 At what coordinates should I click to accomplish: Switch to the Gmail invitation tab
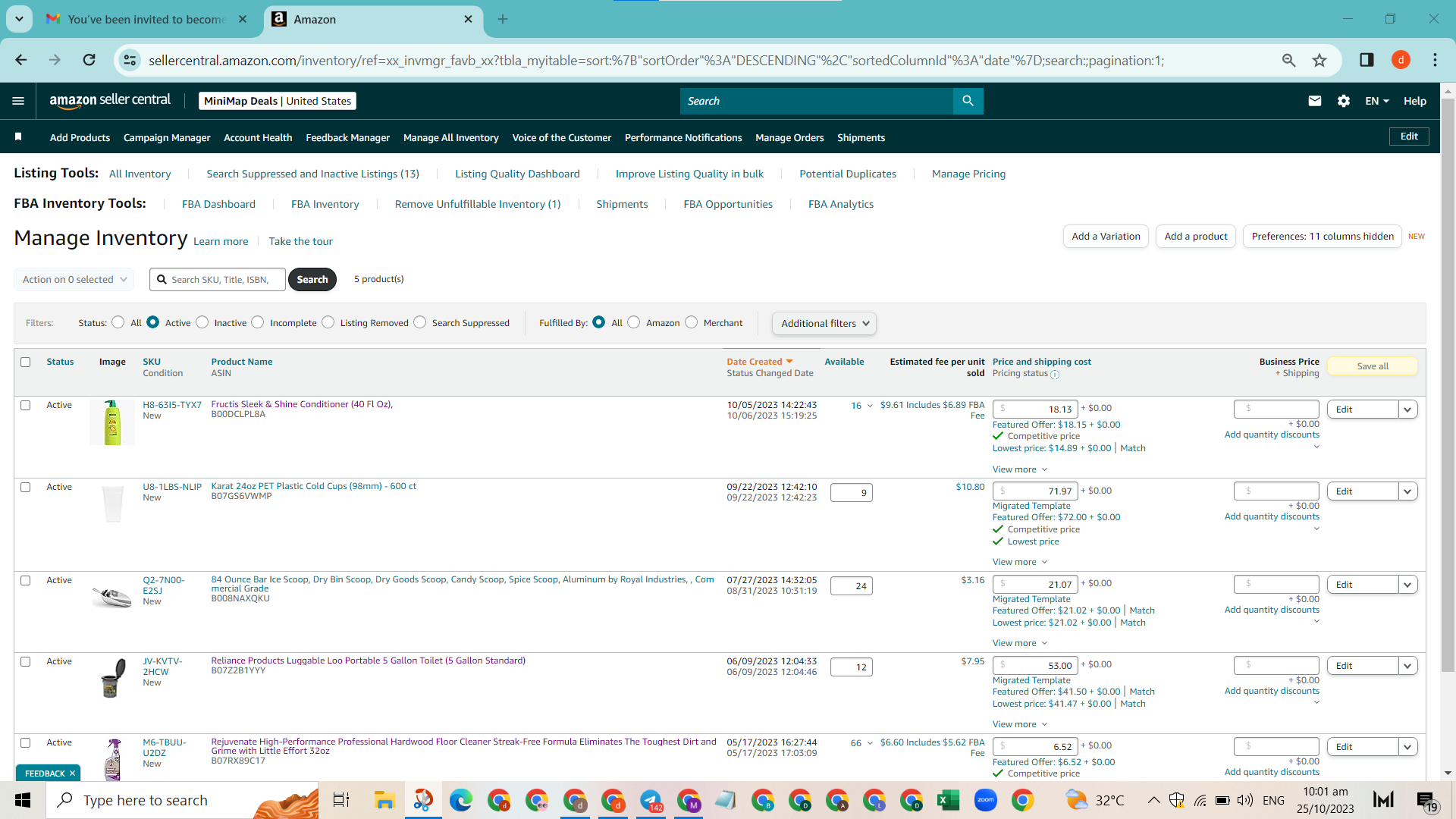(x=146, y=19)
